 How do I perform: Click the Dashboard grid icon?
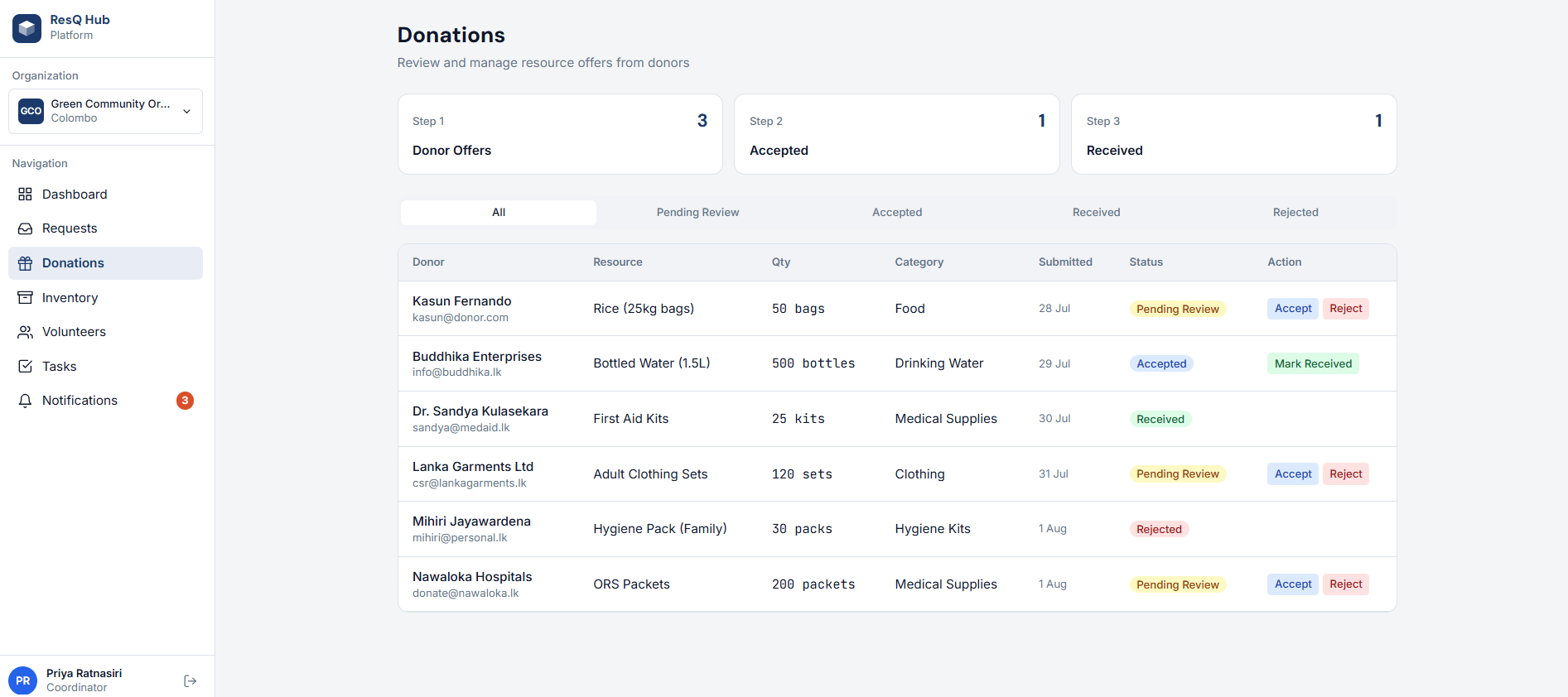tap(26, 194)
